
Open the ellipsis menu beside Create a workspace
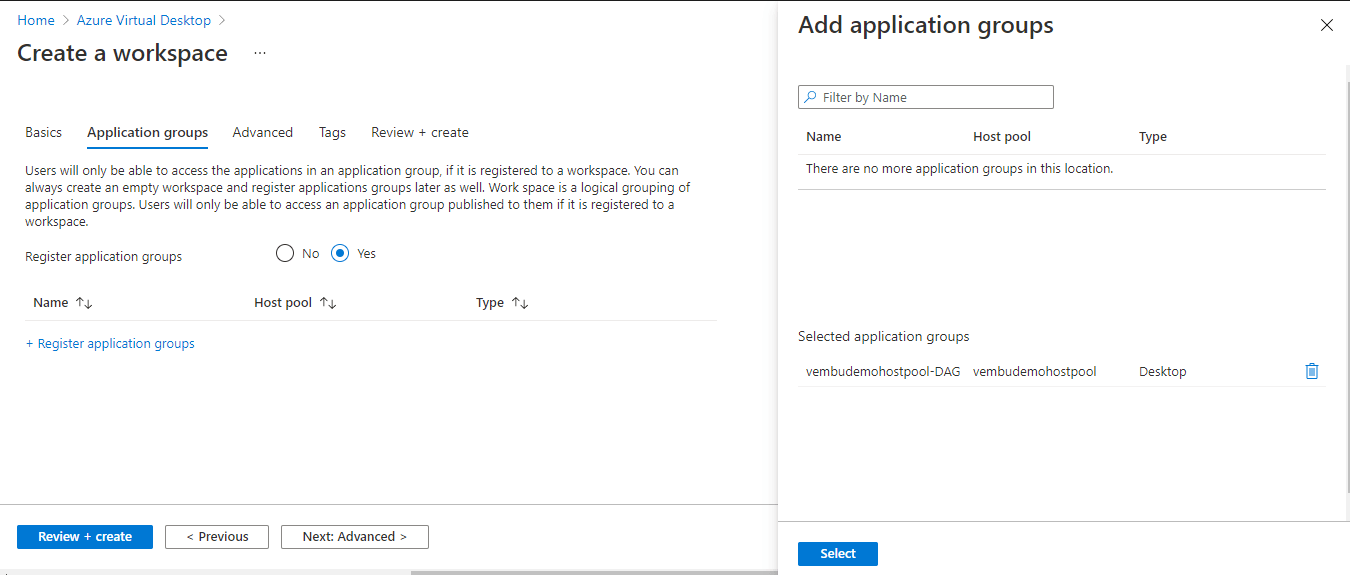coord(260,53)
